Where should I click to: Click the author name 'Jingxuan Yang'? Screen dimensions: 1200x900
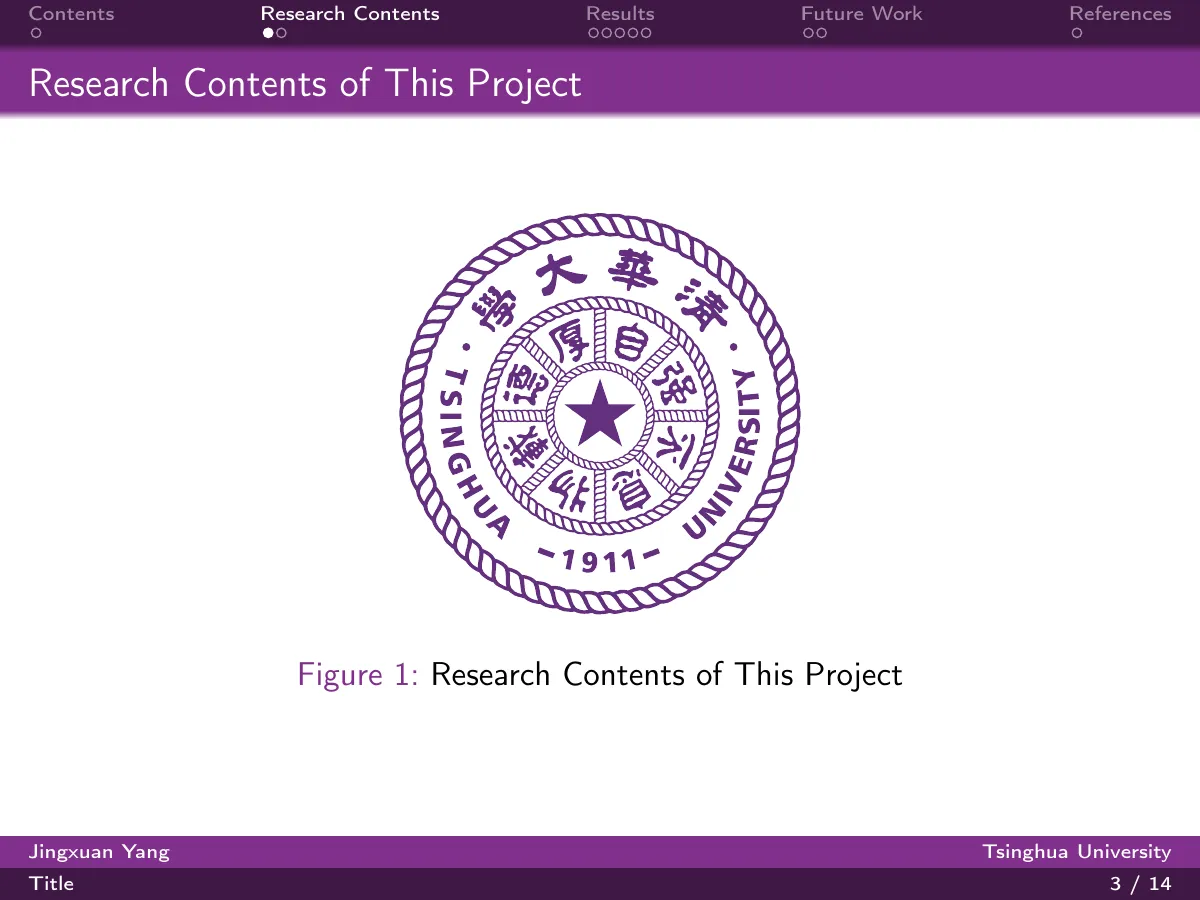click(99, 852)
